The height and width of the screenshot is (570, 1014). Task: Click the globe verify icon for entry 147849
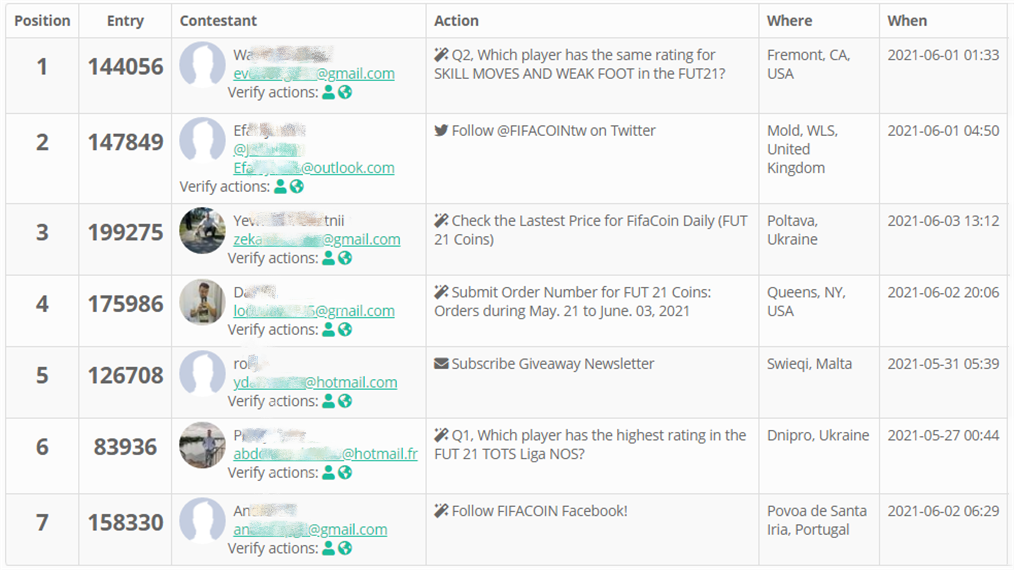coord(297,186)
